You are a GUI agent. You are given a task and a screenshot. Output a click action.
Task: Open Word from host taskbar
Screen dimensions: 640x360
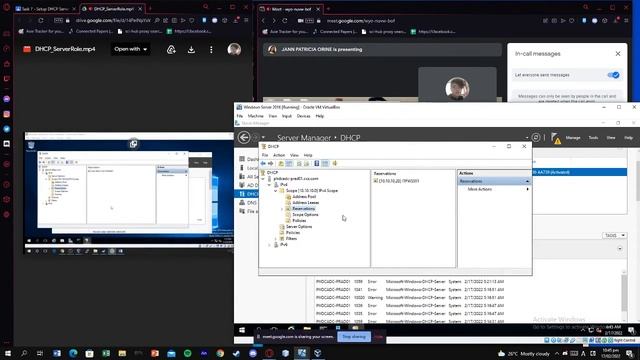point(57,353)
